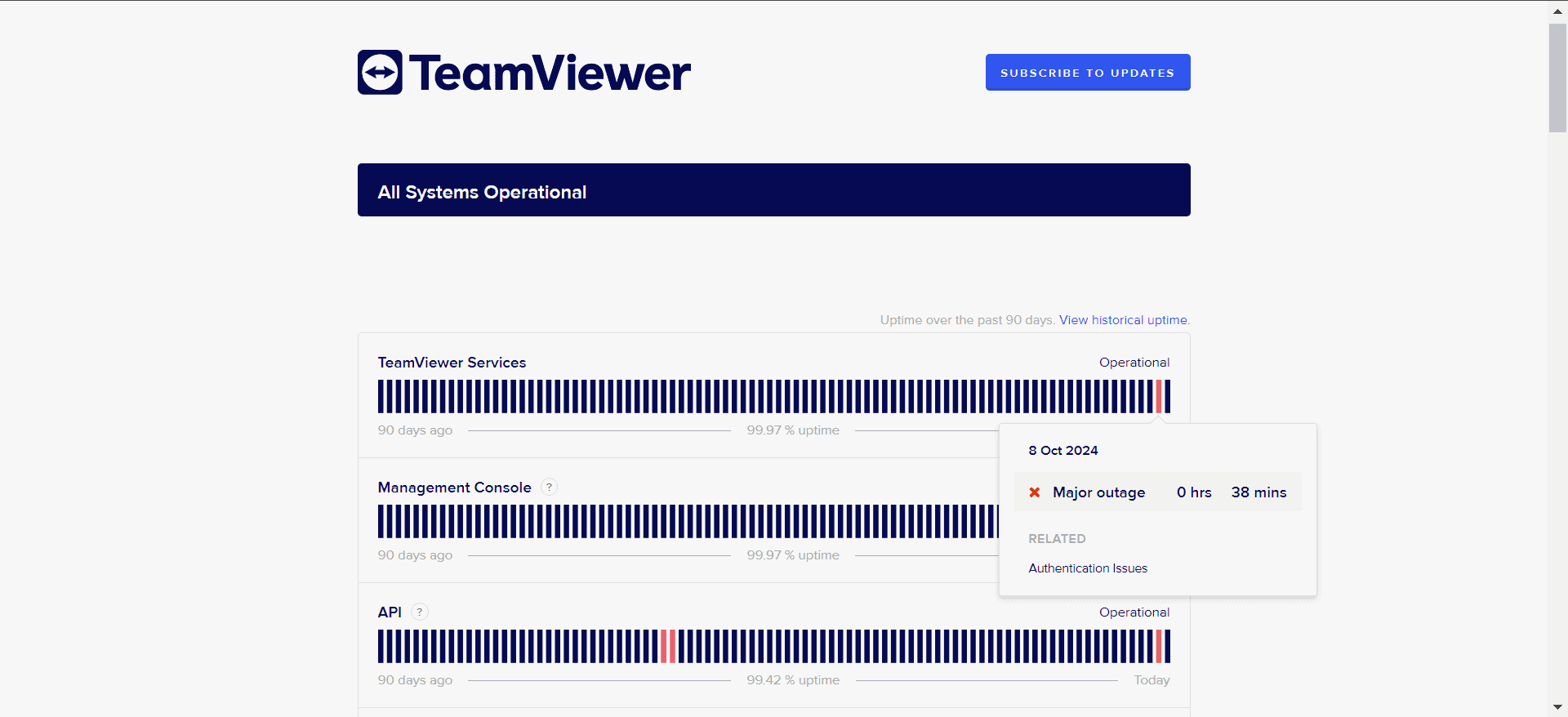Click Major outage label in tooltip

click(1098, 492)
